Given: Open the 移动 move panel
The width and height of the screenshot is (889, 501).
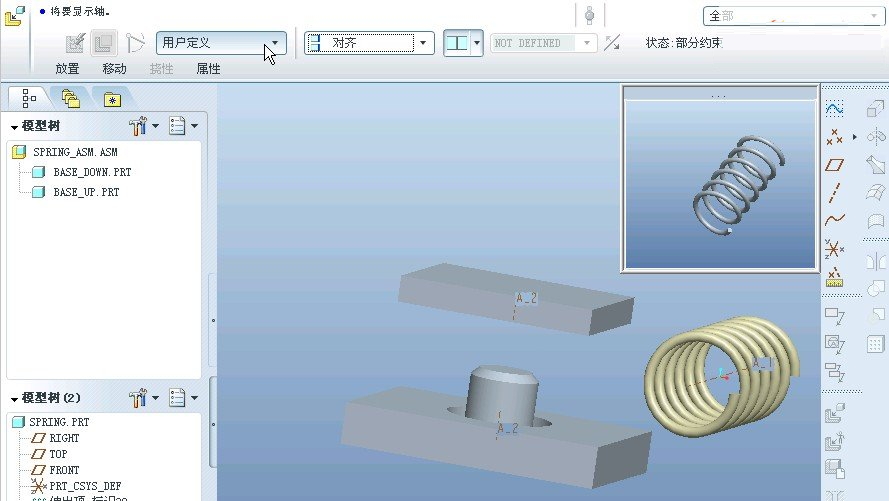Looking at the screenshot, I should [115, 69].
